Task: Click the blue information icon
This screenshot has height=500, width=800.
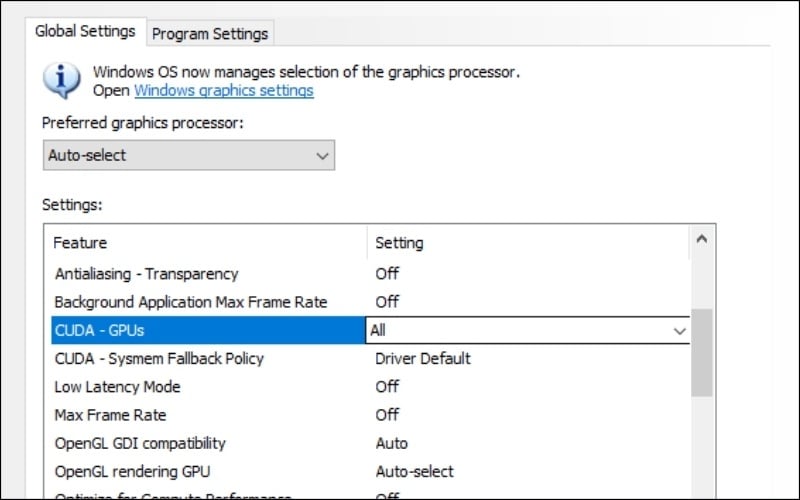Action: coord(62,80)
